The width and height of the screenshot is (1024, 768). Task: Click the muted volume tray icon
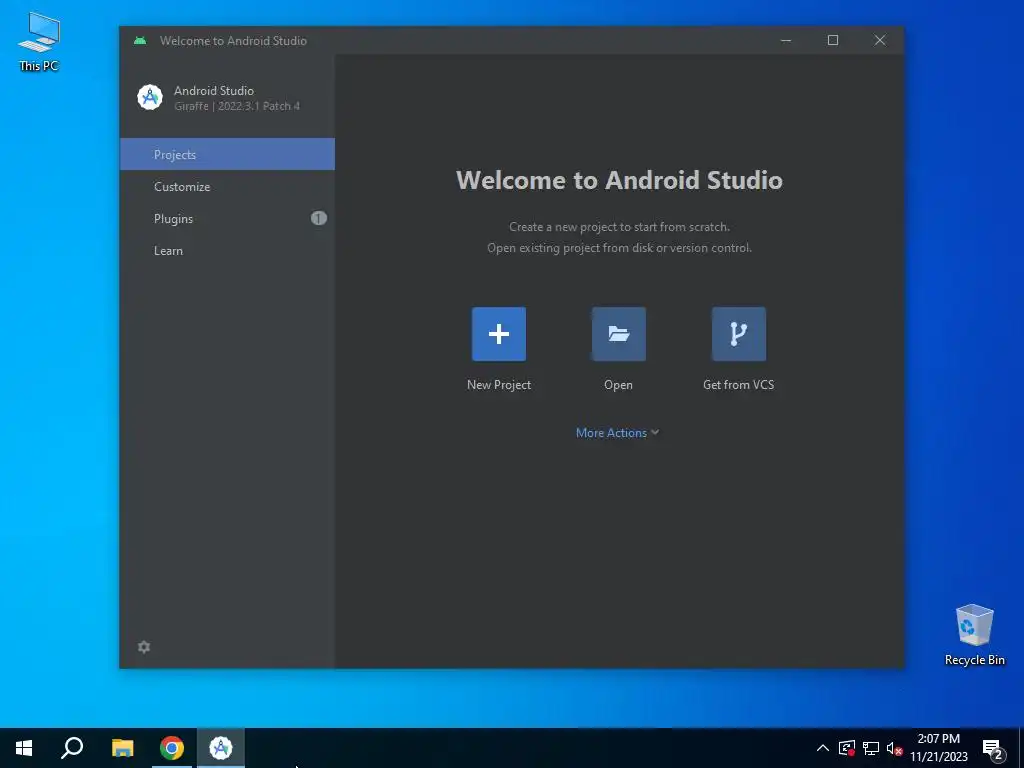pos(894,748)
